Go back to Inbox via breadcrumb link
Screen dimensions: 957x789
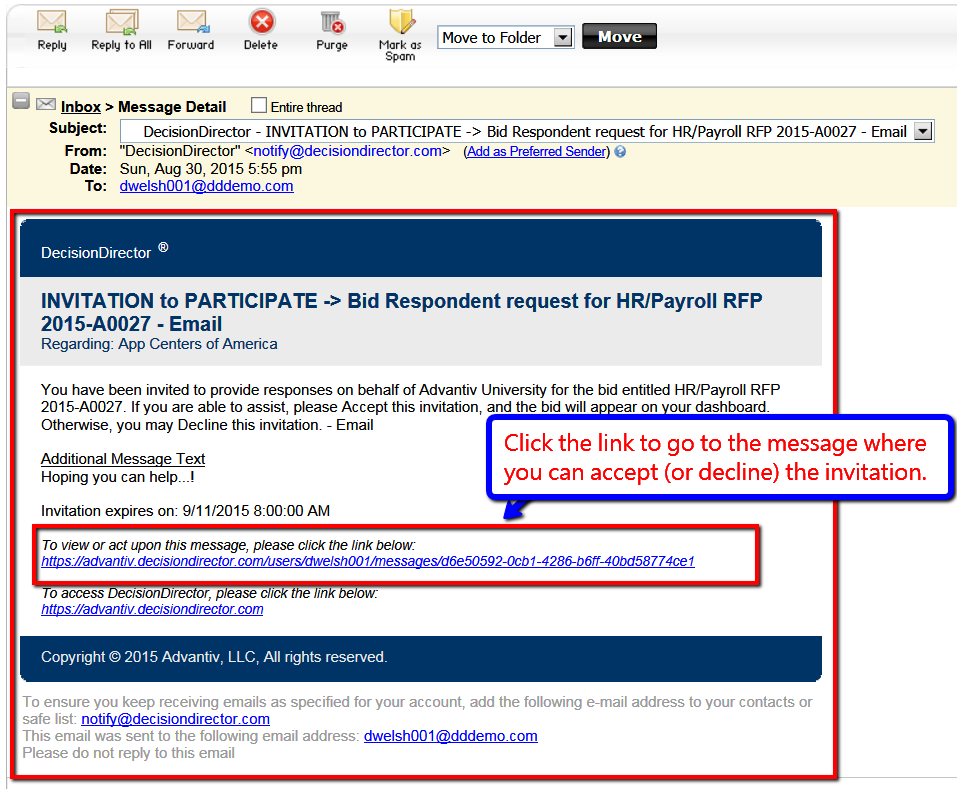pos(81,107)
